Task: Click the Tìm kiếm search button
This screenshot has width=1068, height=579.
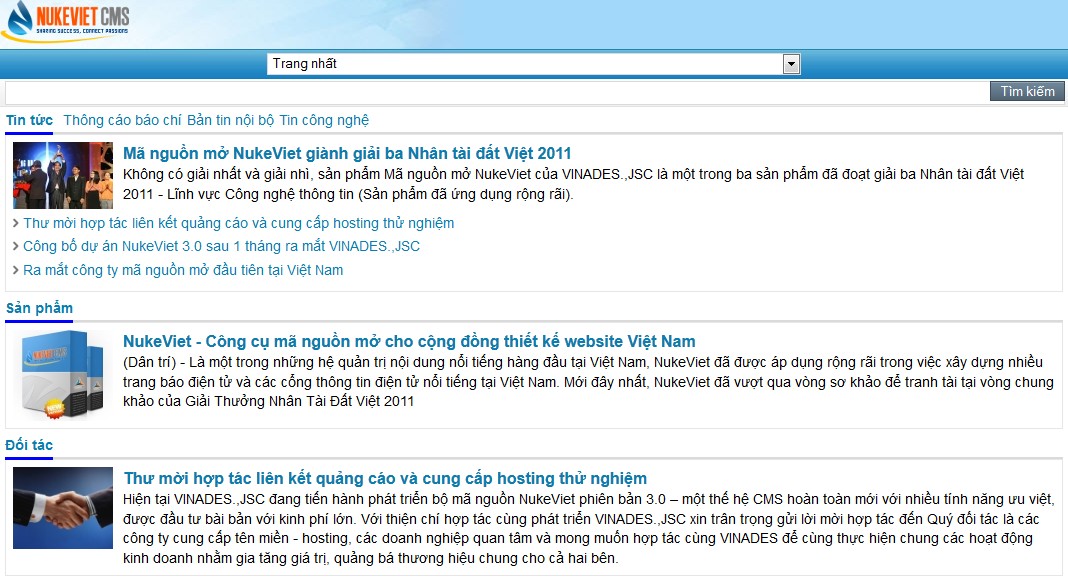Action: tap(1027, 91)
